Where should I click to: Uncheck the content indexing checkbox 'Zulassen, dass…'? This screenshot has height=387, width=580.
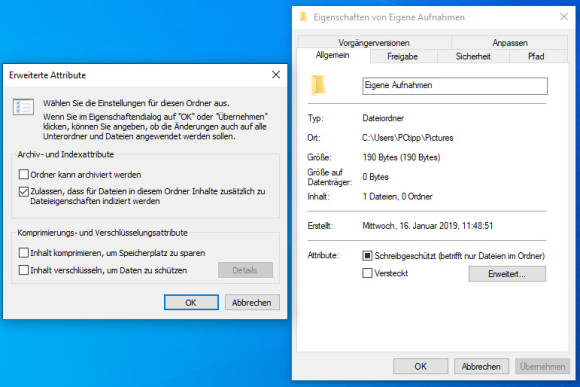pyautogui.click(x=24, y=192)
